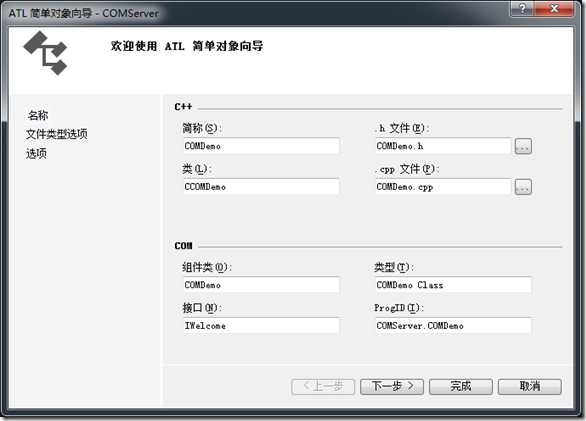Click the .cpp 文件(P) label
The width and height of the screenshot is (586, 421).
click(407, 169)
